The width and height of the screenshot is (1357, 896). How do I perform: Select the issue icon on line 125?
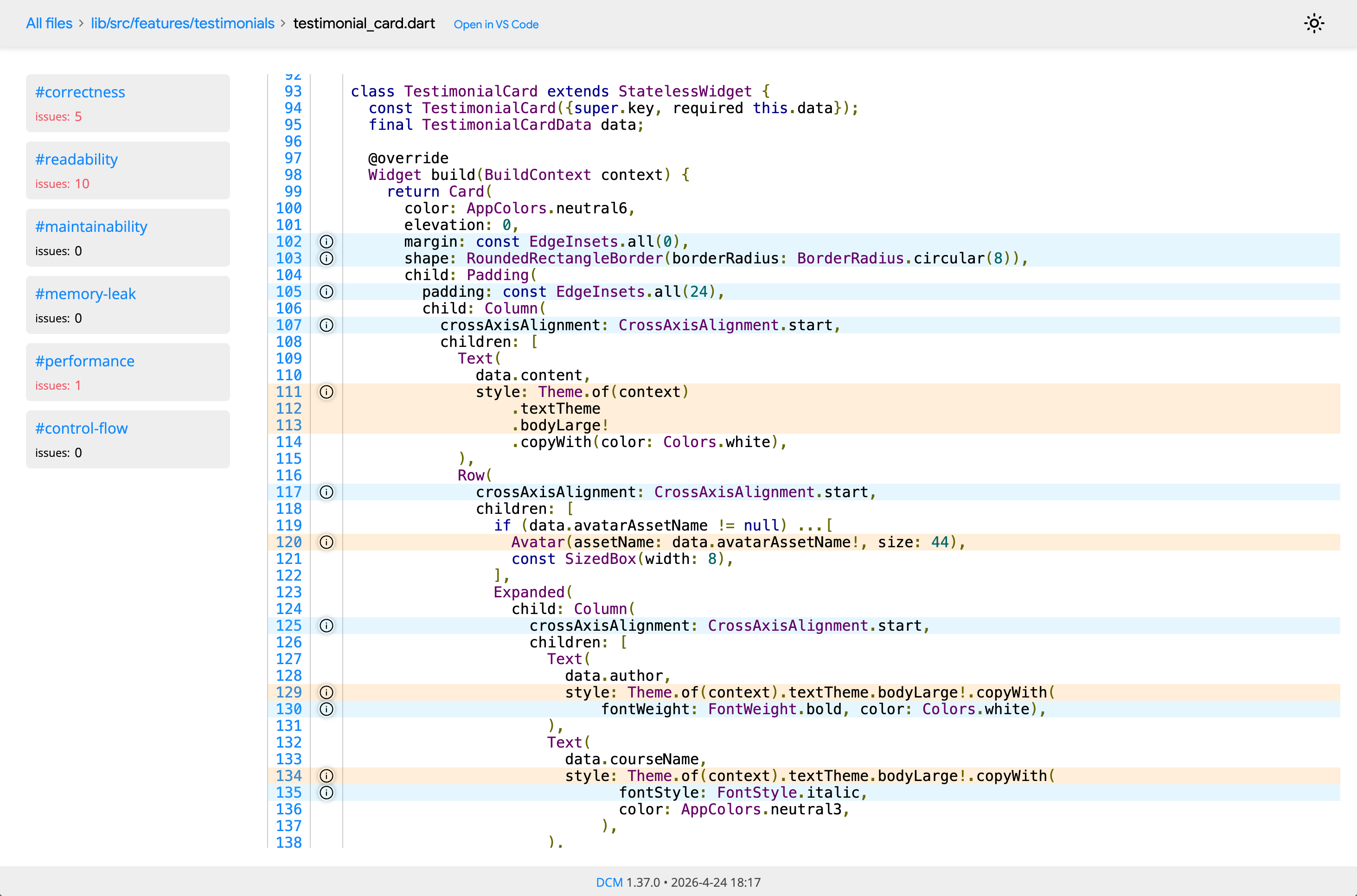coord(326,625)
